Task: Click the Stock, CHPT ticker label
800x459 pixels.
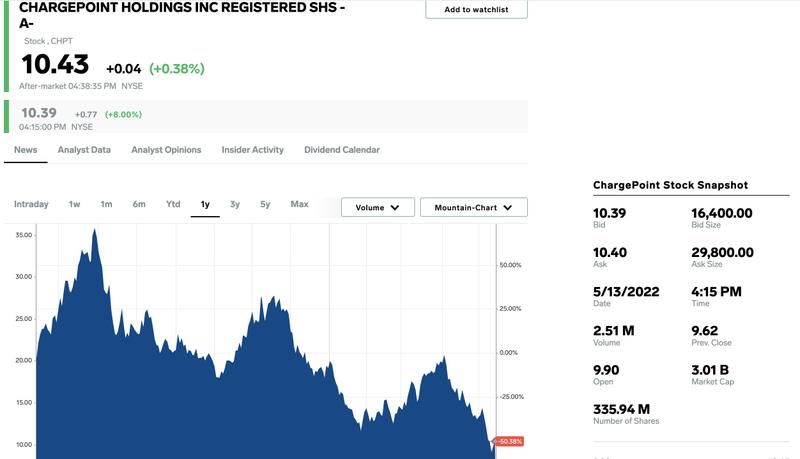Action: (x=48, y=41)
